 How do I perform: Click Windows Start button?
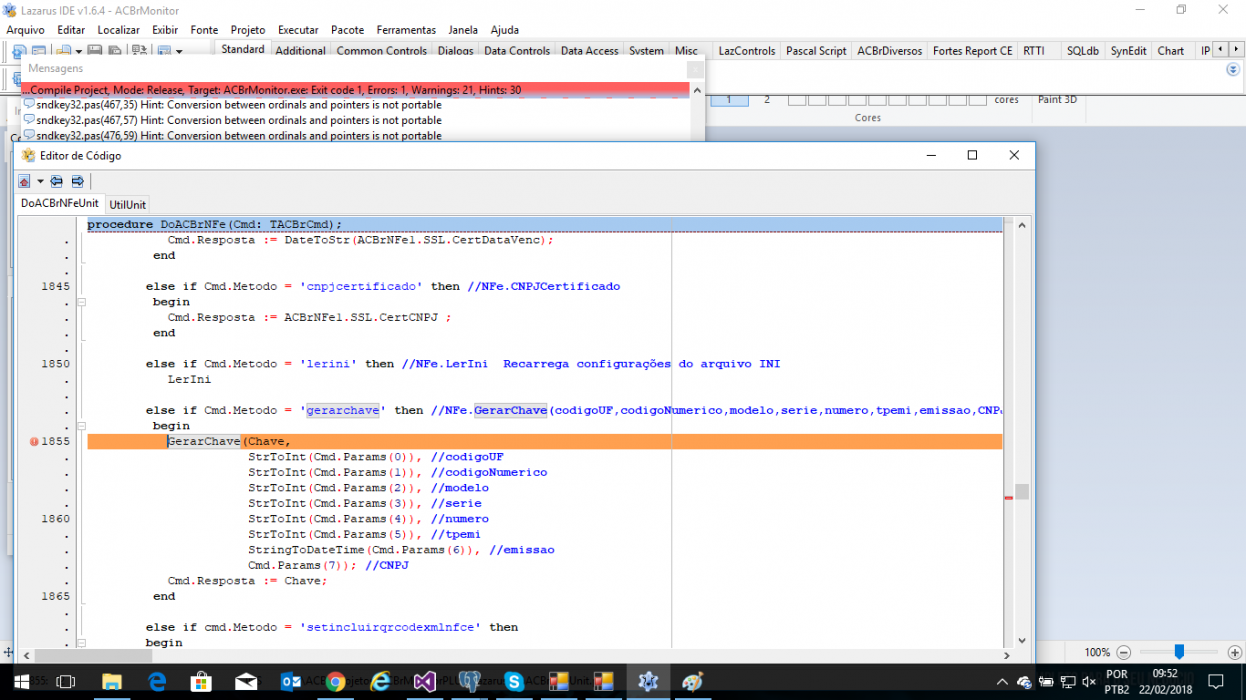pos(21,682)
